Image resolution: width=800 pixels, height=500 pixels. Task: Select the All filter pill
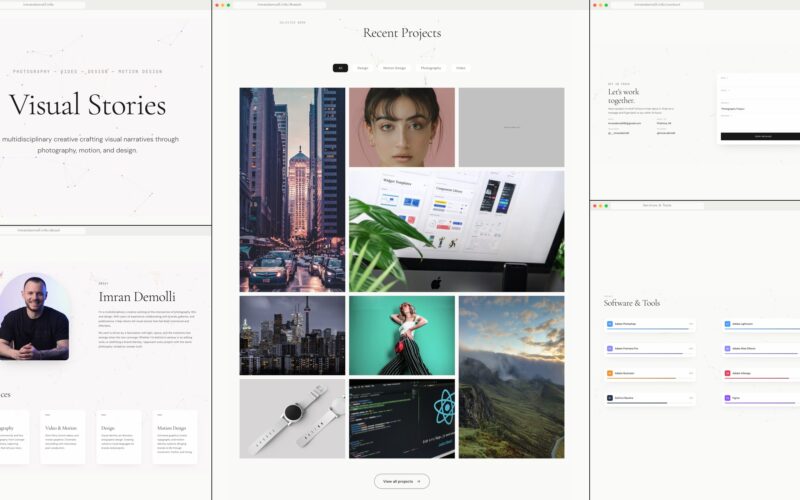[x=340, y=68]
